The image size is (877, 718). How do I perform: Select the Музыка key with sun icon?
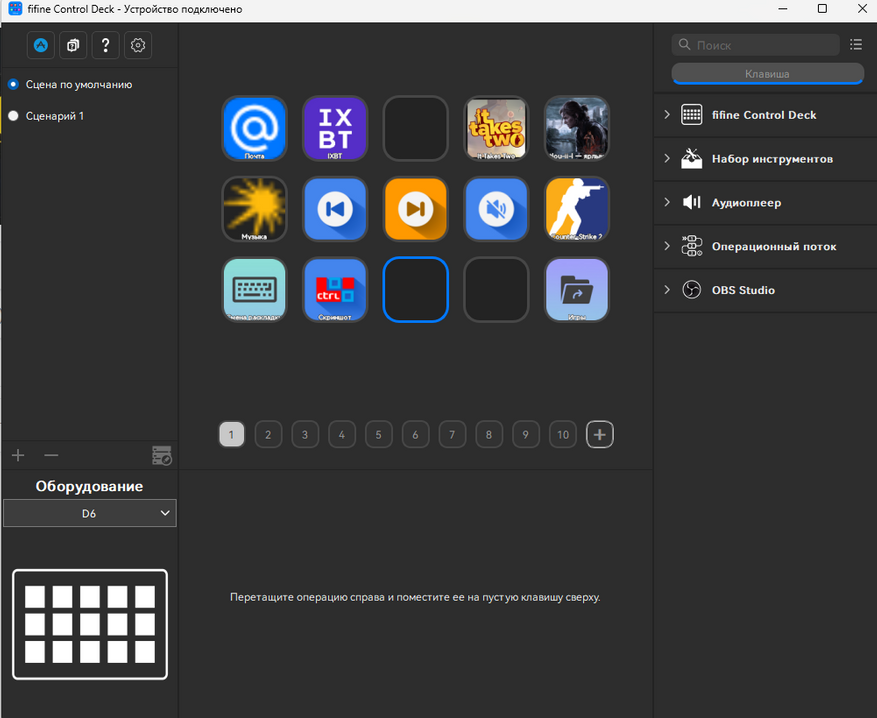254,209
